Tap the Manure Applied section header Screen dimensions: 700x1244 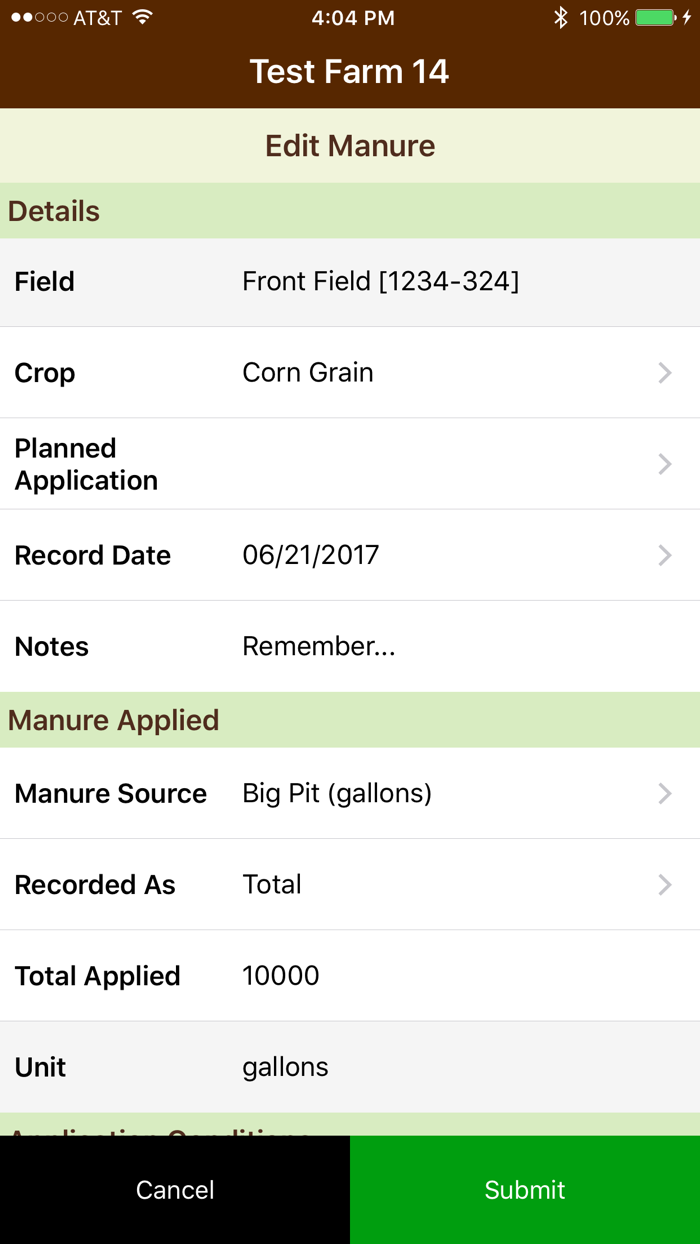[x=114, y=721]
